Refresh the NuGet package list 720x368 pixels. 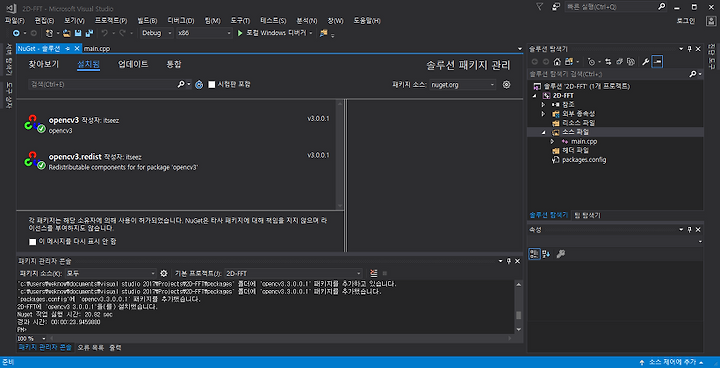[199, 85]
